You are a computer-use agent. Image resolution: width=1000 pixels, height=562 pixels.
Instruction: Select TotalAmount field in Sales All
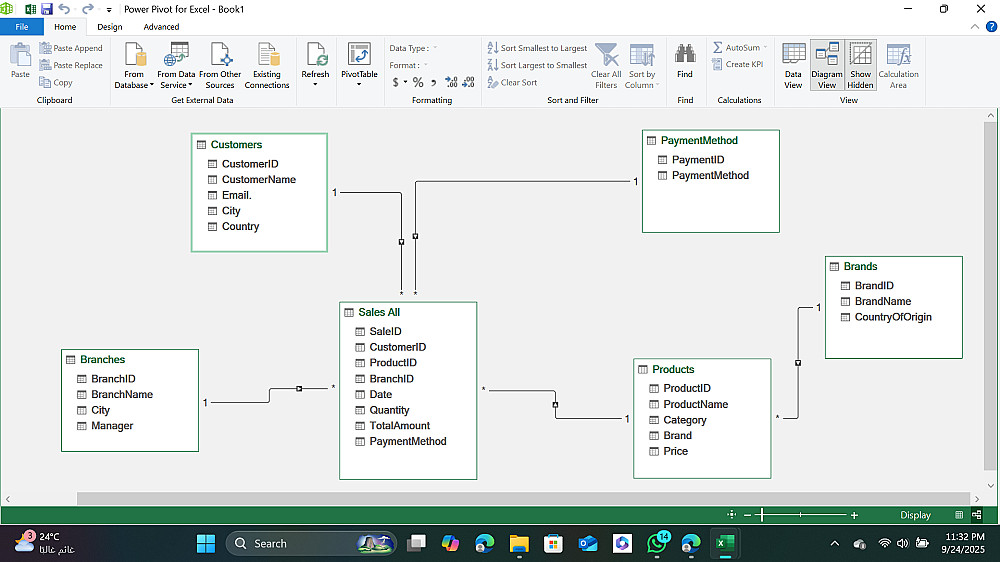click(x=400, y=425)
